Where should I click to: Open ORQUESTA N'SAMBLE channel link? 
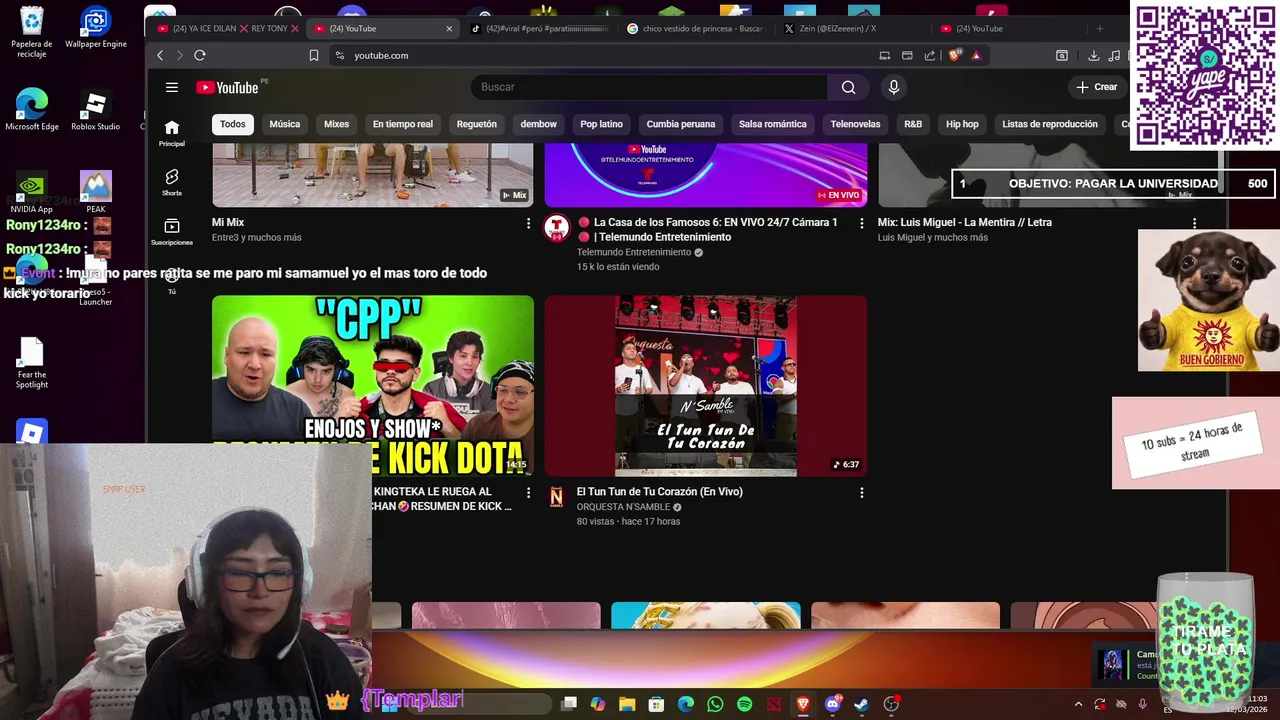point(623,507)
